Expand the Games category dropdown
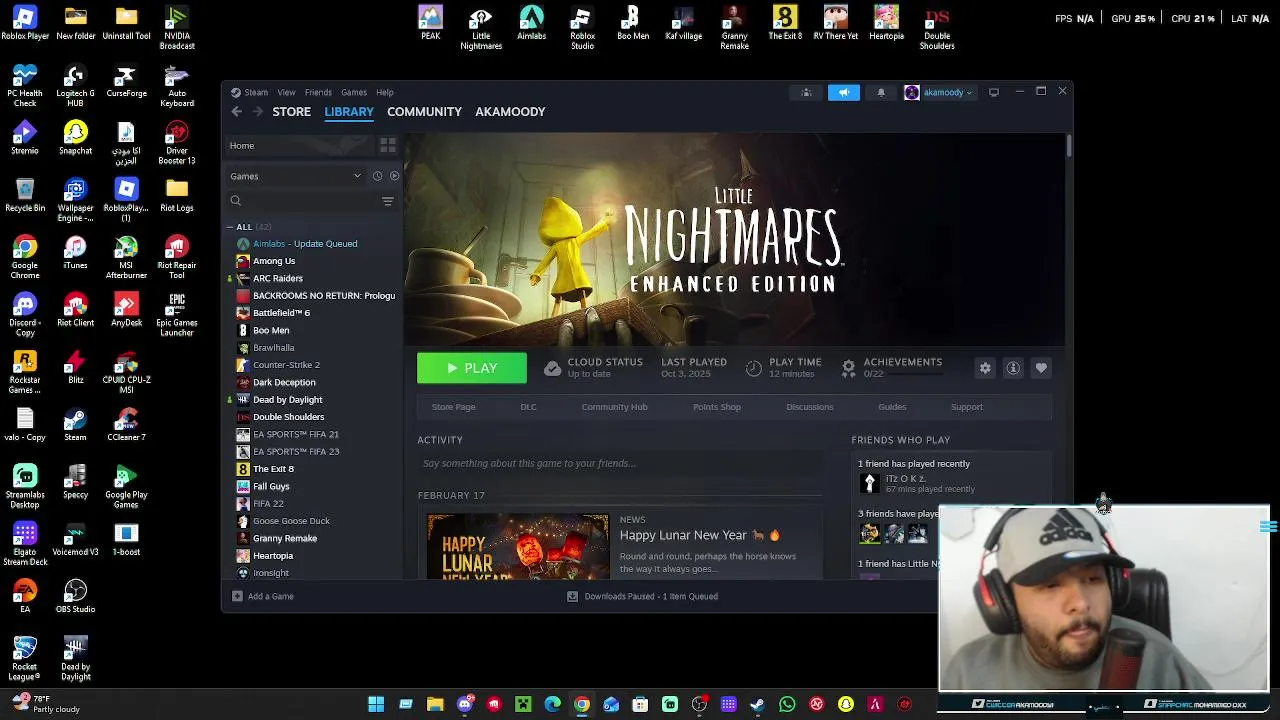This screenshot has height=720, width=1280. click(x=295, y=176)
